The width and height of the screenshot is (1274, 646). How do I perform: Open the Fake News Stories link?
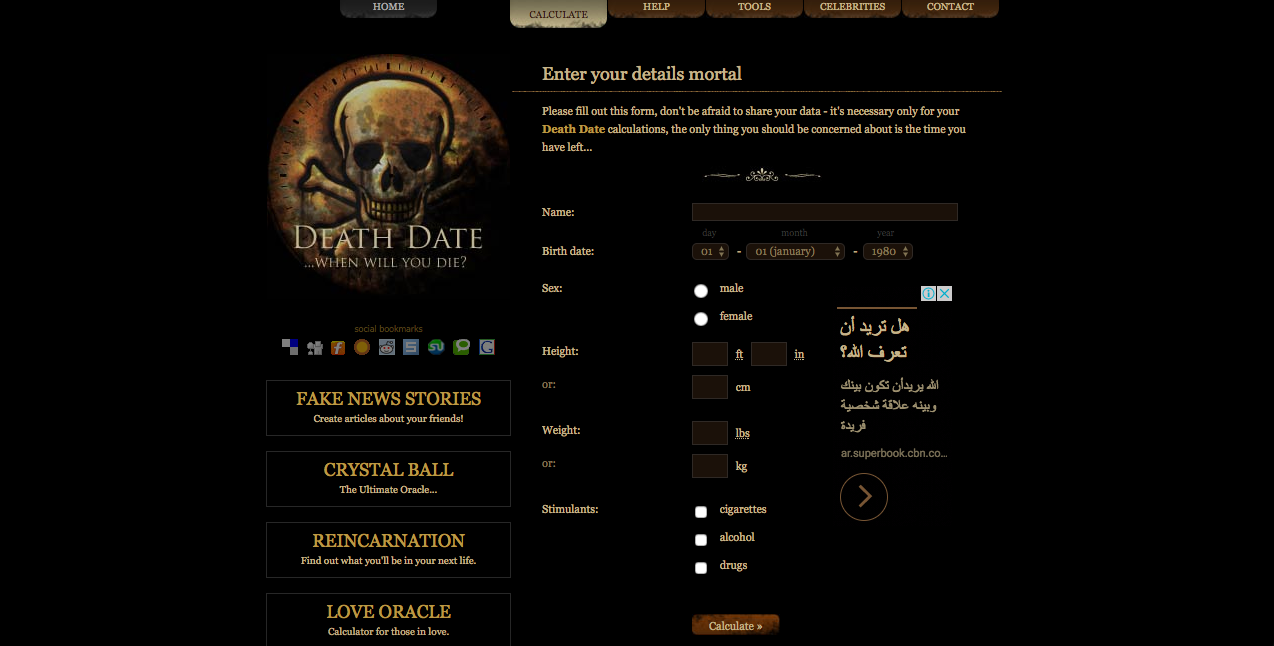pyautogui.click(x=388, y=408)
